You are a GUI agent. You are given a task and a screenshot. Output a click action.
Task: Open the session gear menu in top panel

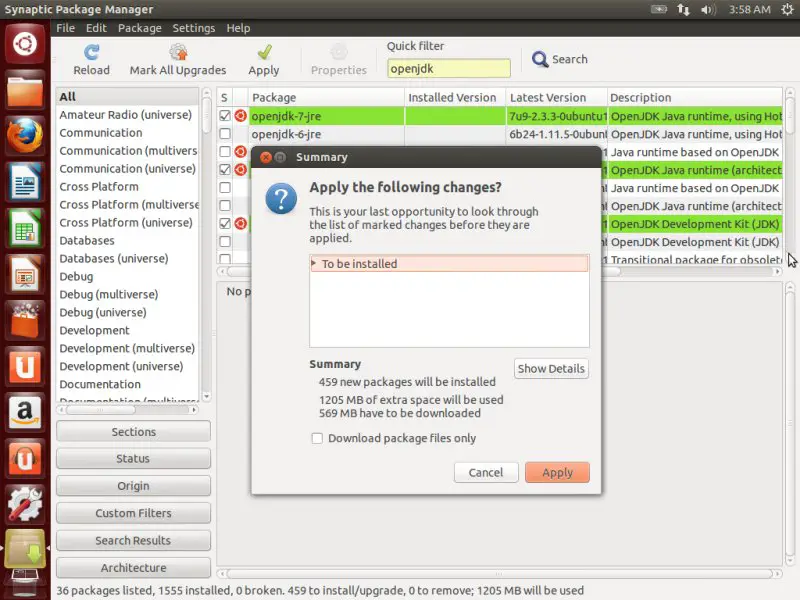(787, 9)
